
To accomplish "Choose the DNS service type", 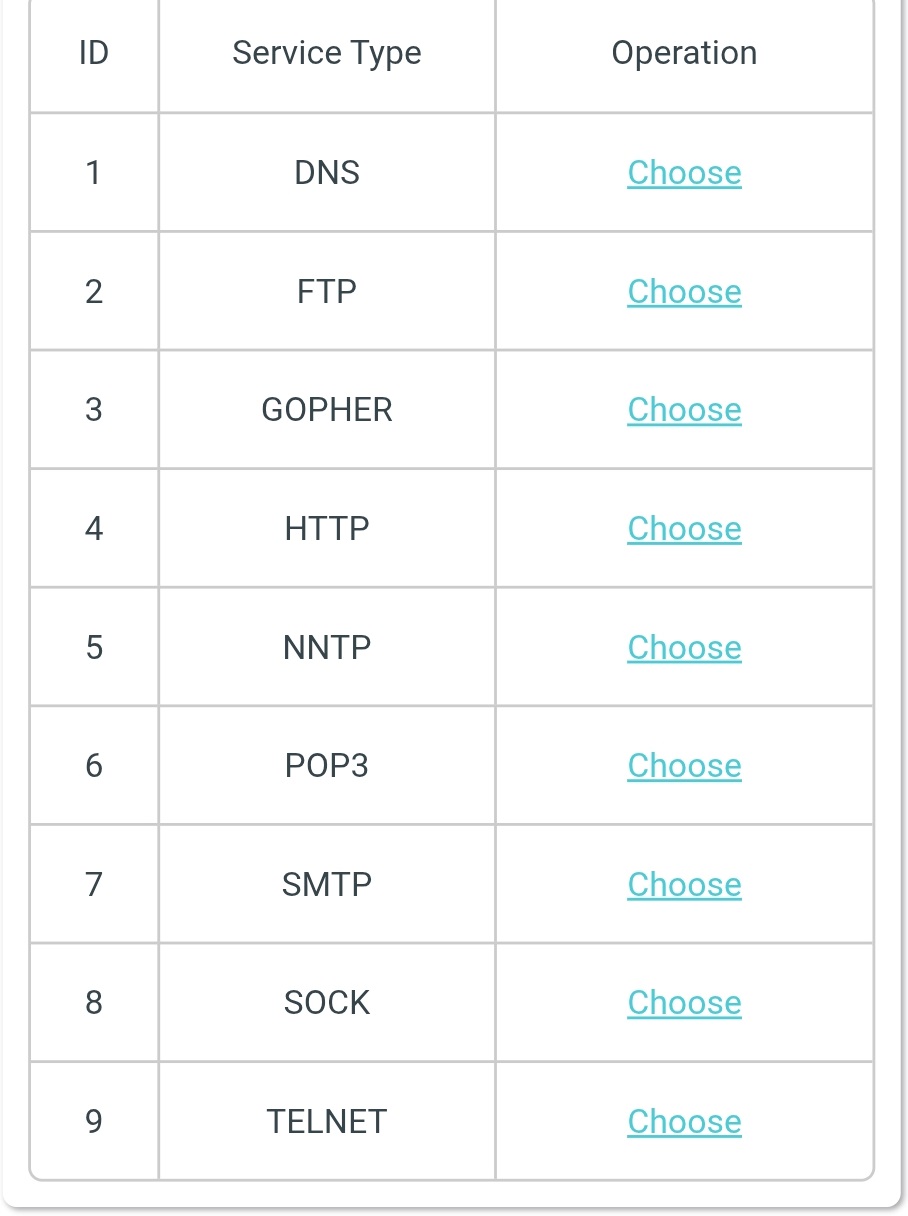I will 684,172.
